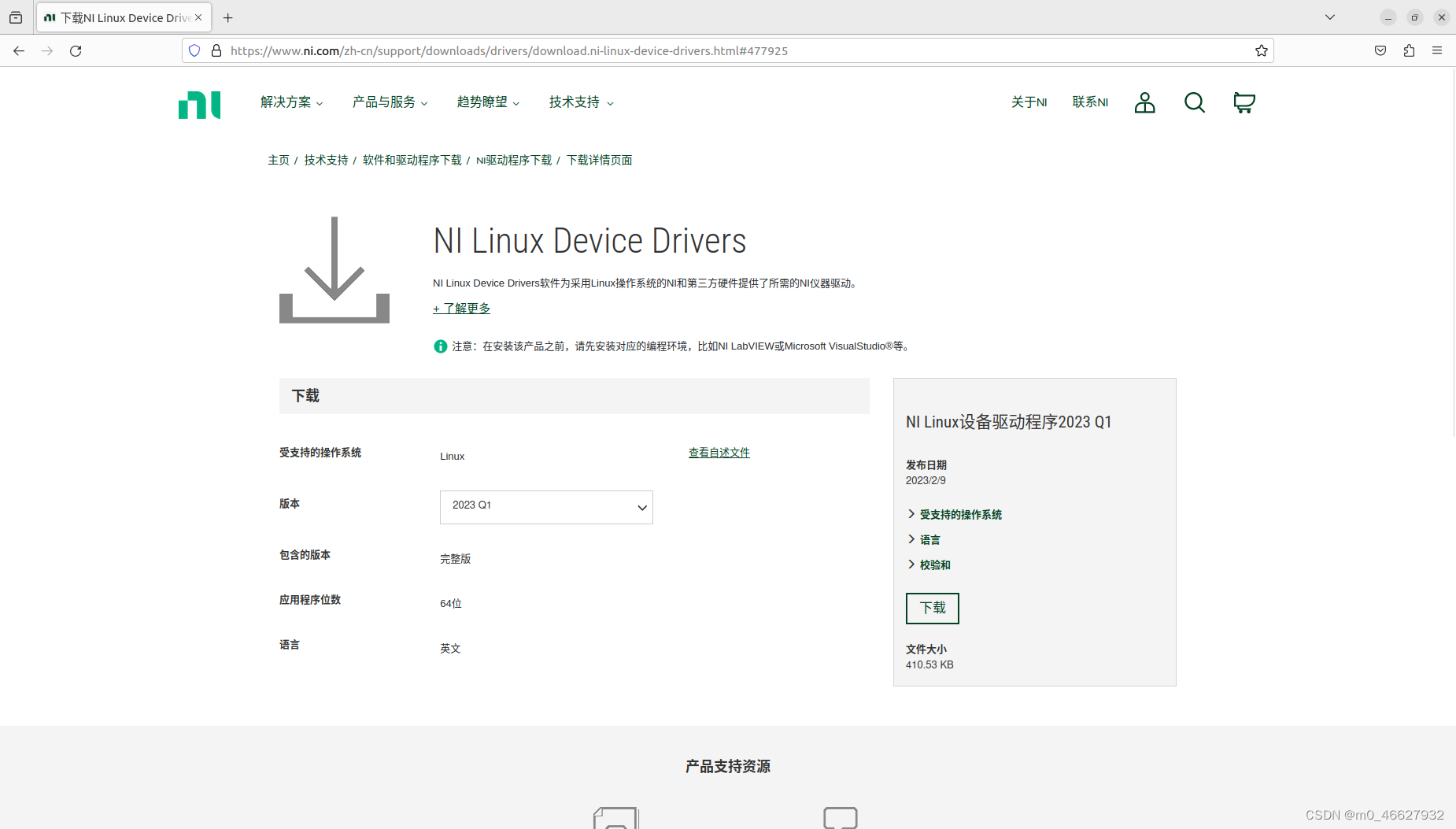Screen dimensions: 1456x829
Task: Open the 技术支持 menu
Action: point(581,102)
